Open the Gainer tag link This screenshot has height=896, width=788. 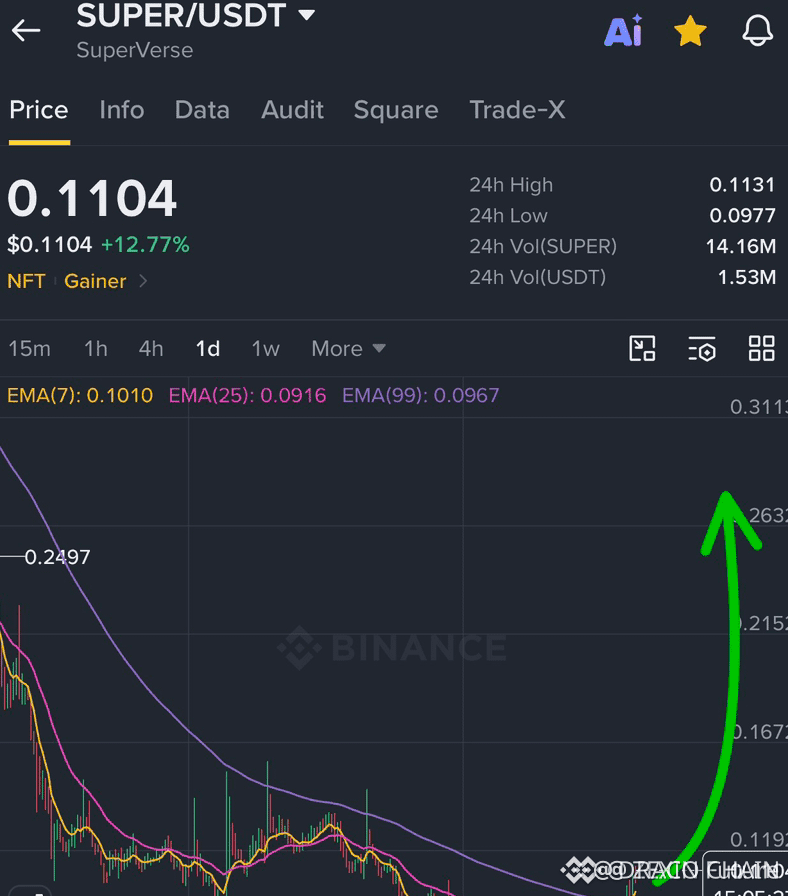coord(95,281)
